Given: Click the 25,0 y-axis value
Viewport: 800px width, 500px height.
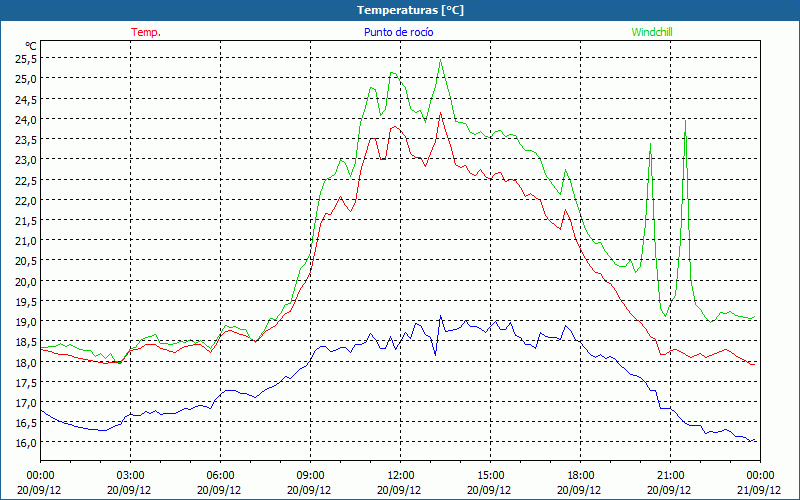Looking at the screenshot, I should click(26, 79).
